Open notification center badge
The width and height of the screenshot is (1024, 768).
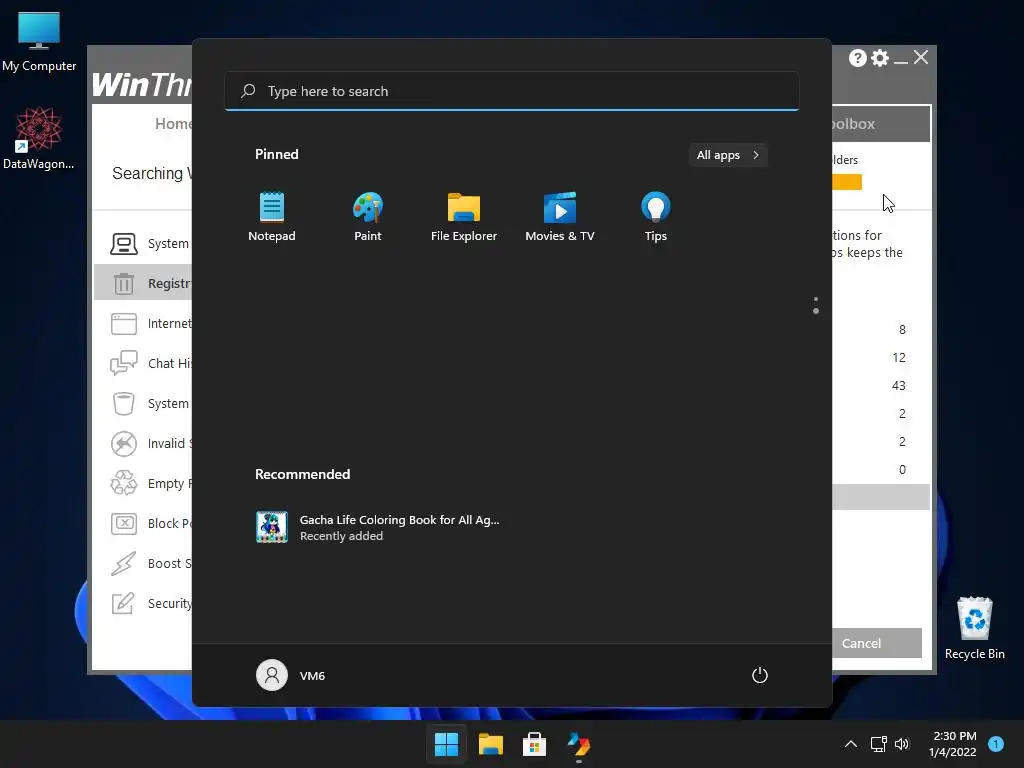click(996, 744)
